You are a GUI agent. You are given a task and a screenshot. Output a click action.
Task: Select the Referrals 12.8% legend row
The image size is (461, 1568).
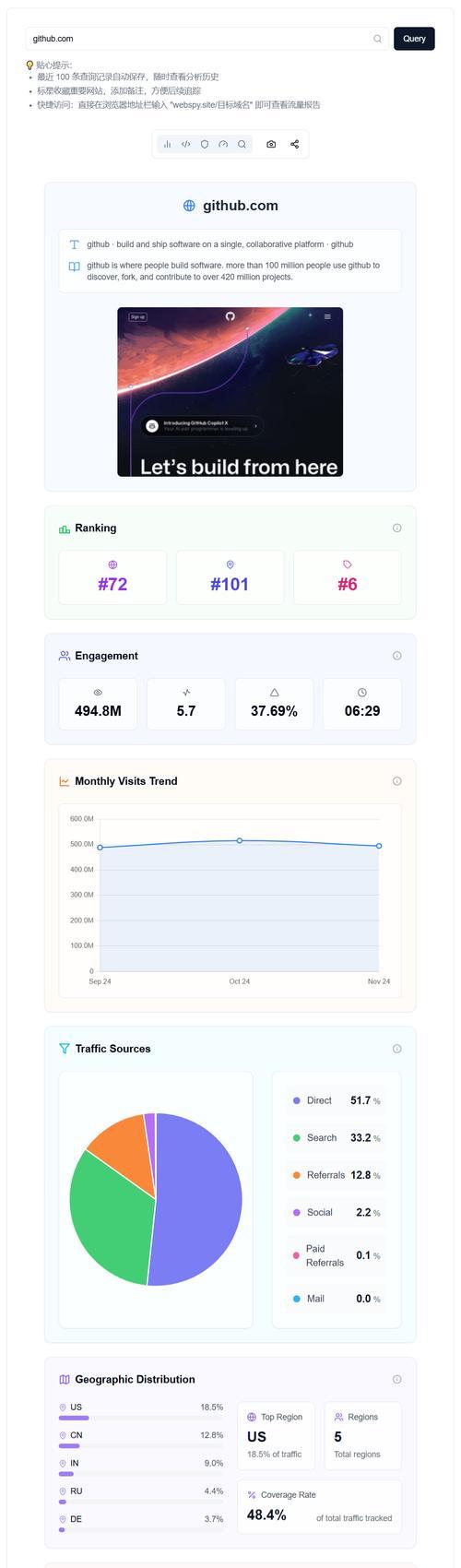click(x=337, y=1175)
